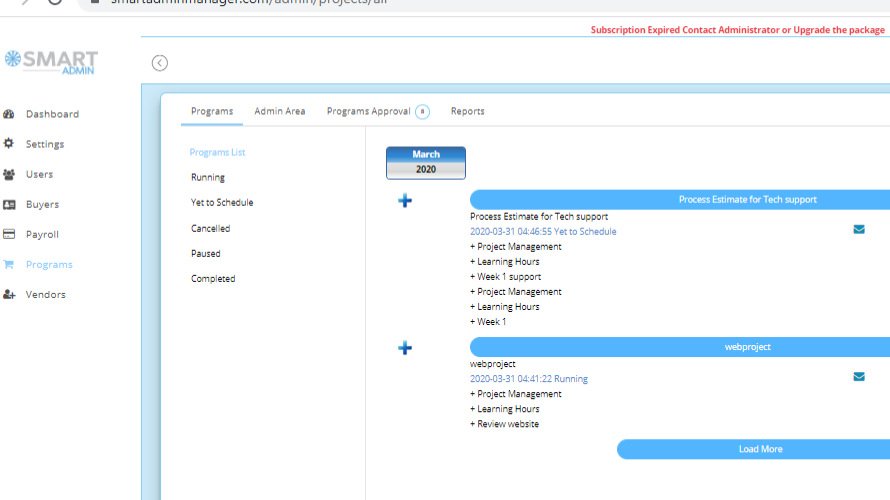
Task: Expand the Week 1 item
Action: click(x=488, y=322)
